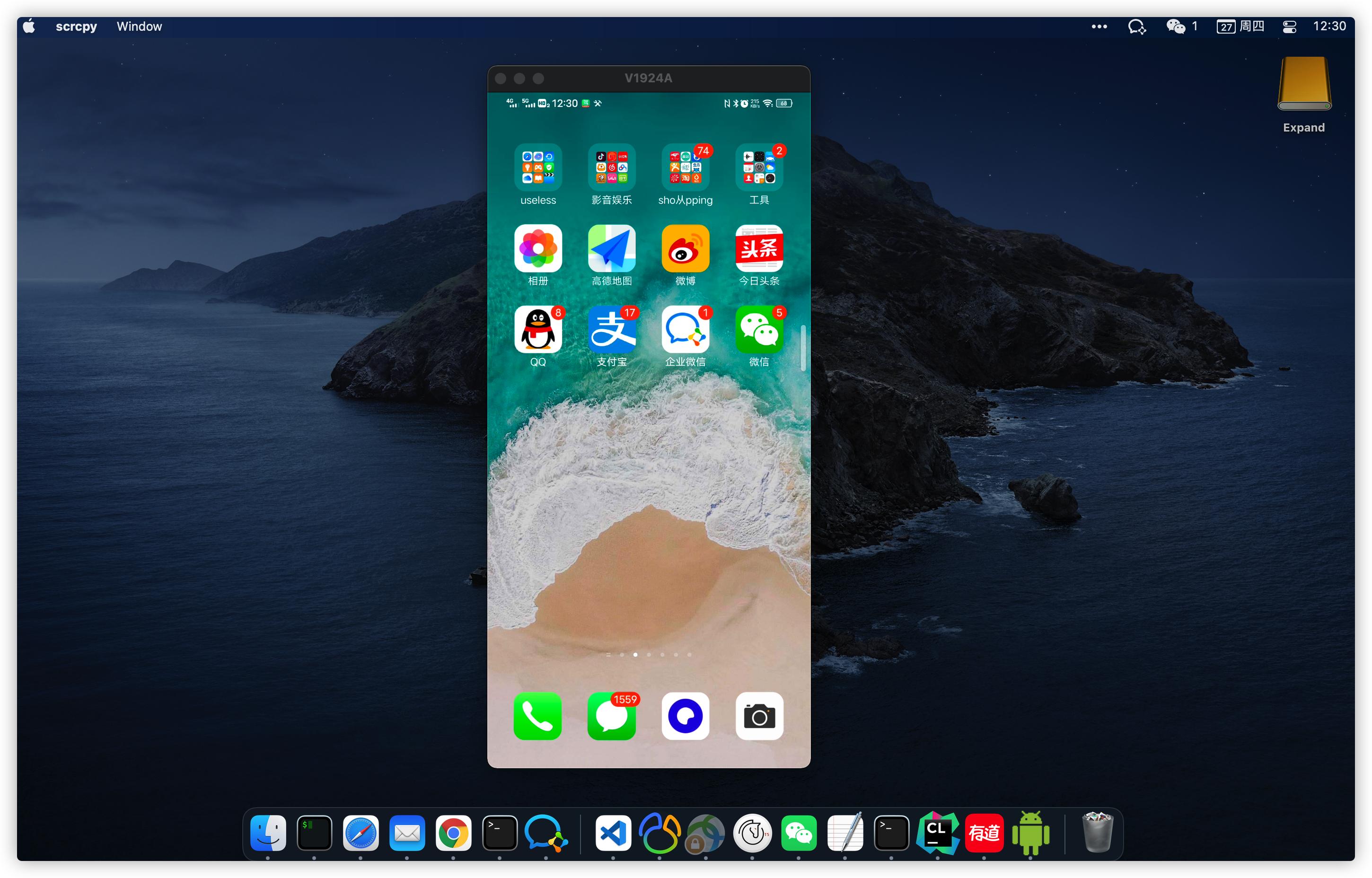This screenshot has width=1372, height=878.
Task: Open the Photos (相册) gallery app
Action: [x=537, y=249]
